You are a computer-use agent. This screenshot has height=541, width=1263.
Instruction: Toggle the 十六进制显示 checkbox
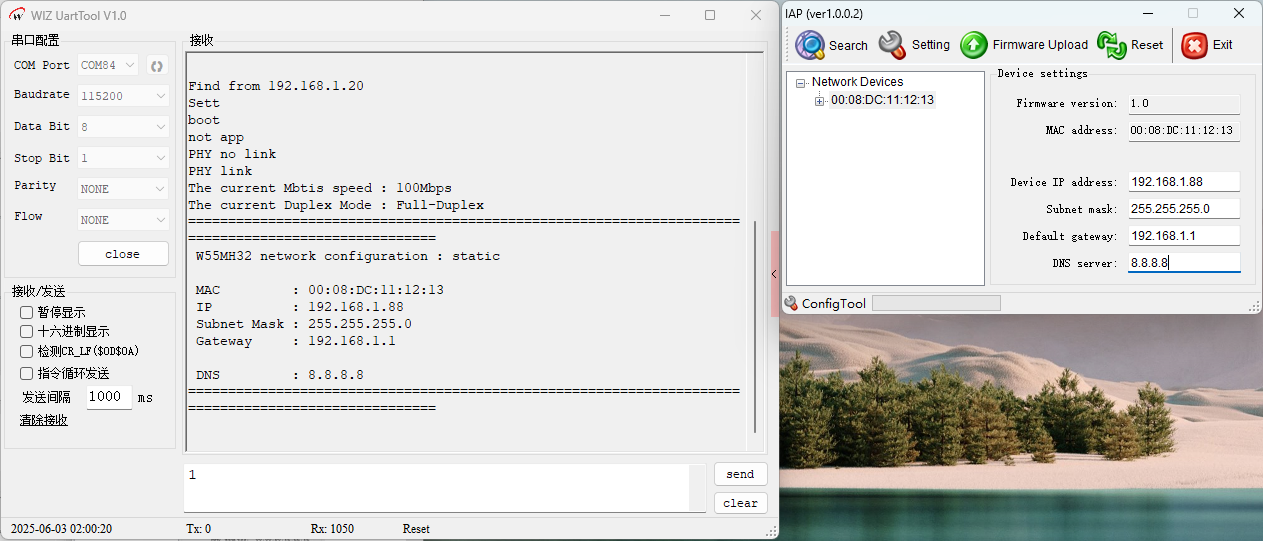[27, 331]
